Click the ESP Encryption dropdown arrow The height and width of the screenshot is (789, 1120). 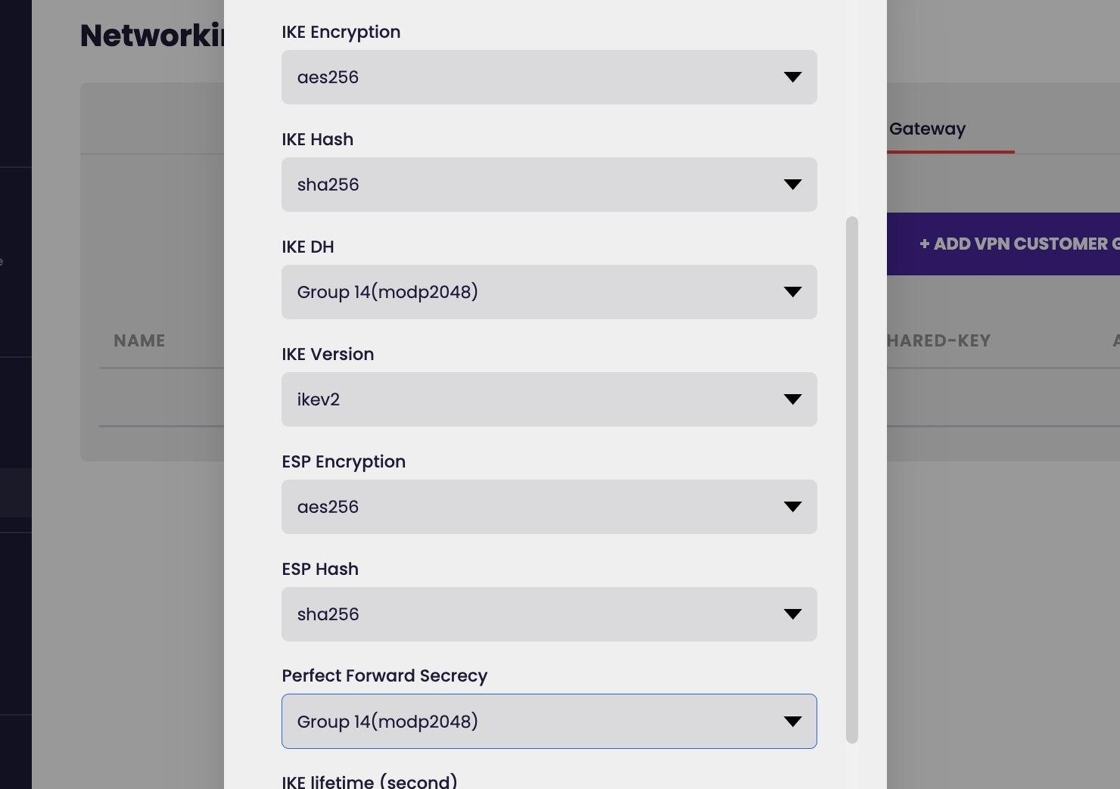click(792, 507)
